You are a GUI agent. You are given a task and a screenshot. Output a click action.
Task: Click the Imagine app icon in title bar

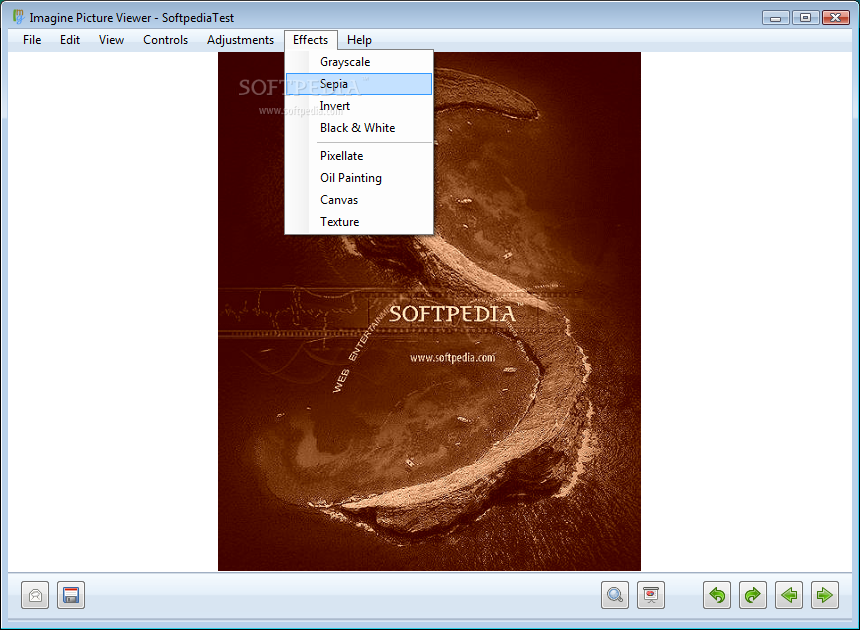19,17
